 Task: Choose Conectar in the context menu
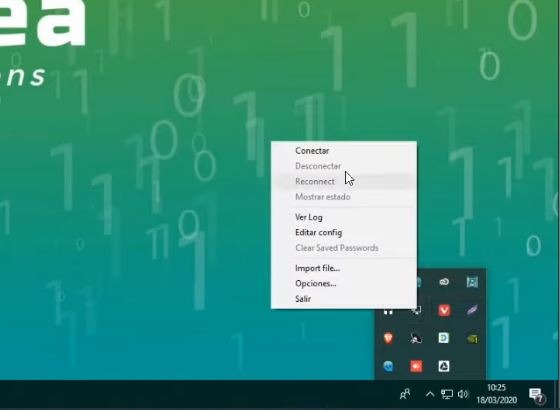coord(344,151)
